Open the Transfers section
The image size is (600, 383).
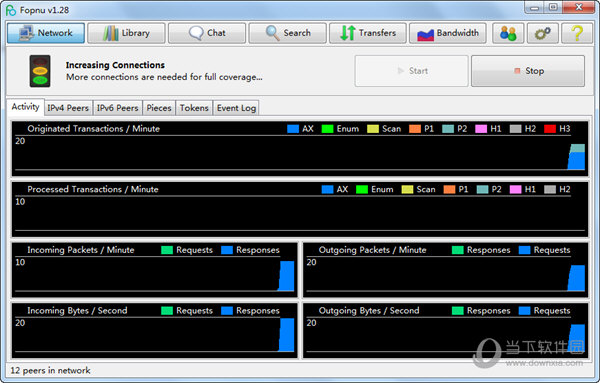[368, 33]
